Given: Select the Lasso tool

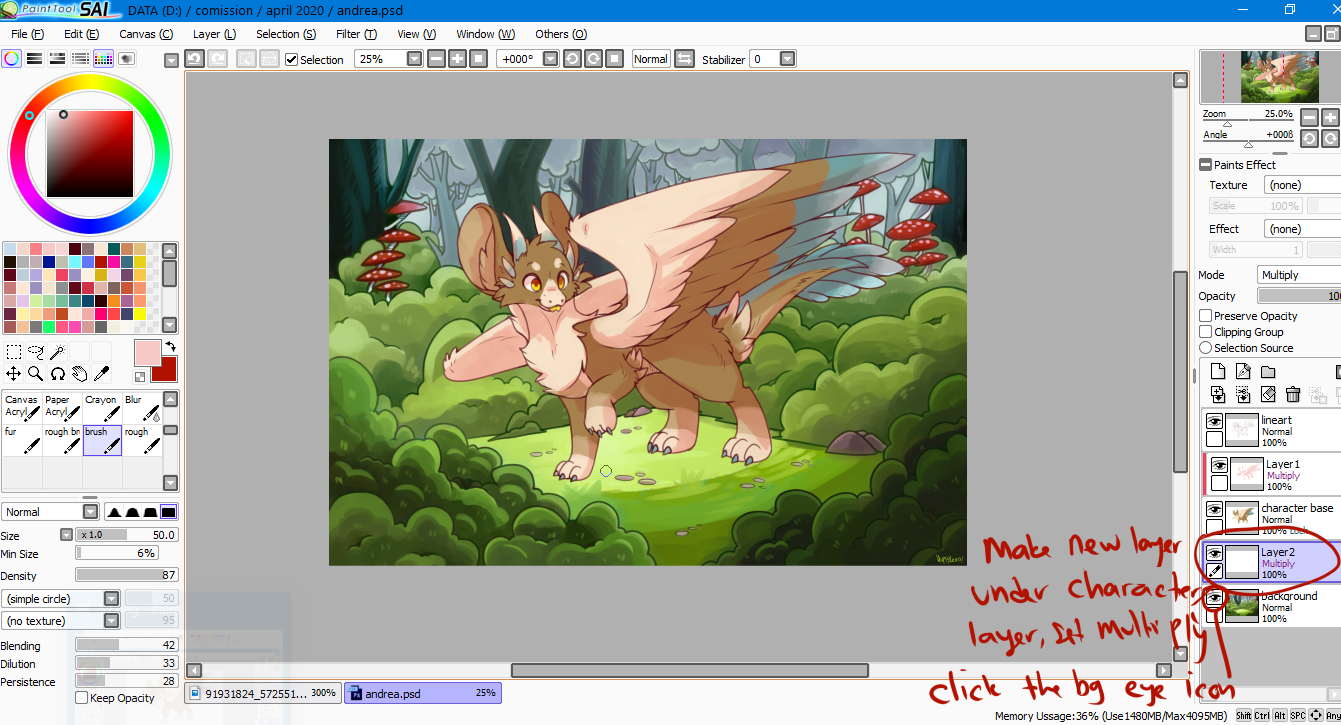Looking at the screenshot, I should [x=36, y=352].
